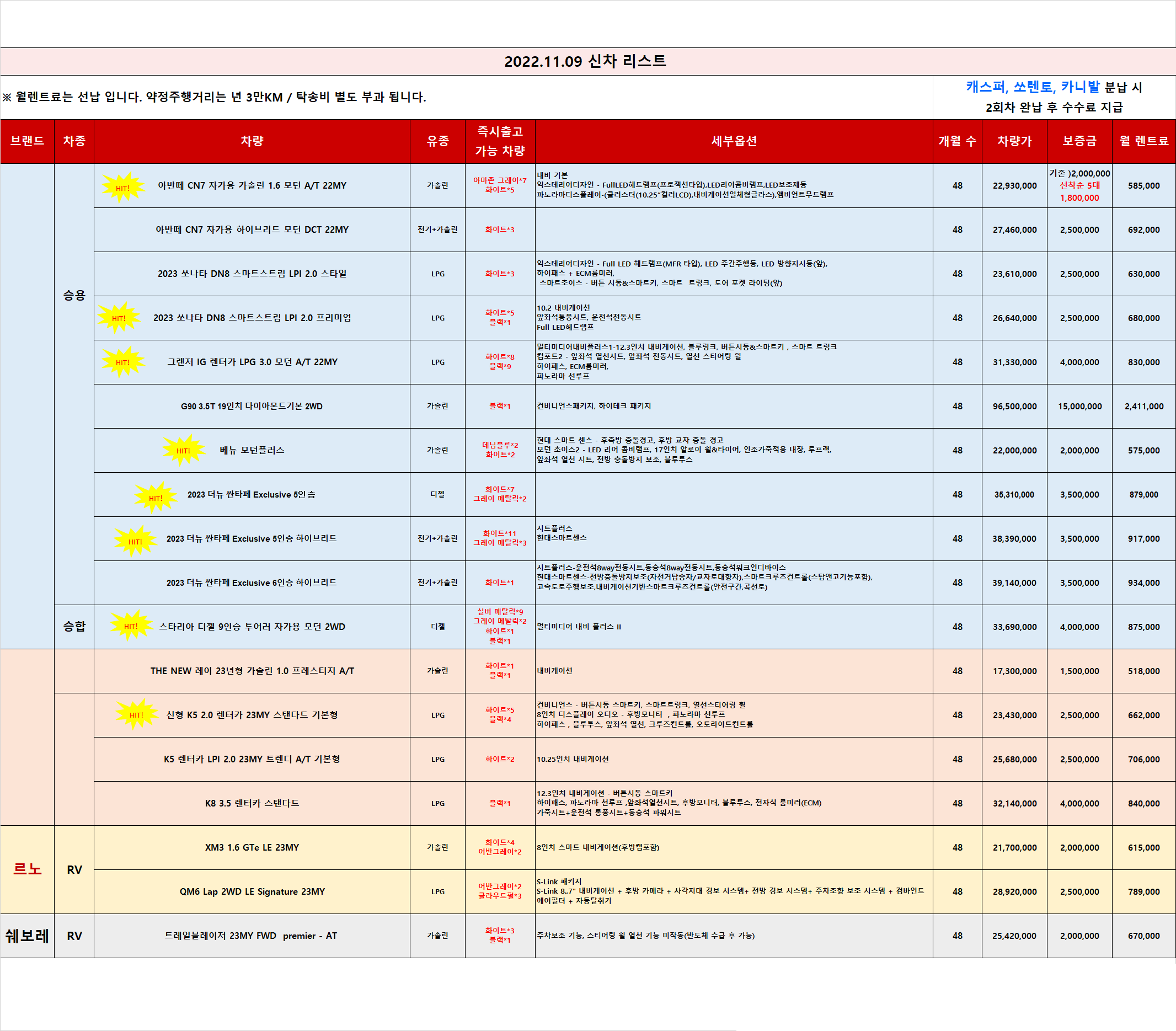Click the '차종' column header
1176x1031 pixels.
[x=74, y=141]
